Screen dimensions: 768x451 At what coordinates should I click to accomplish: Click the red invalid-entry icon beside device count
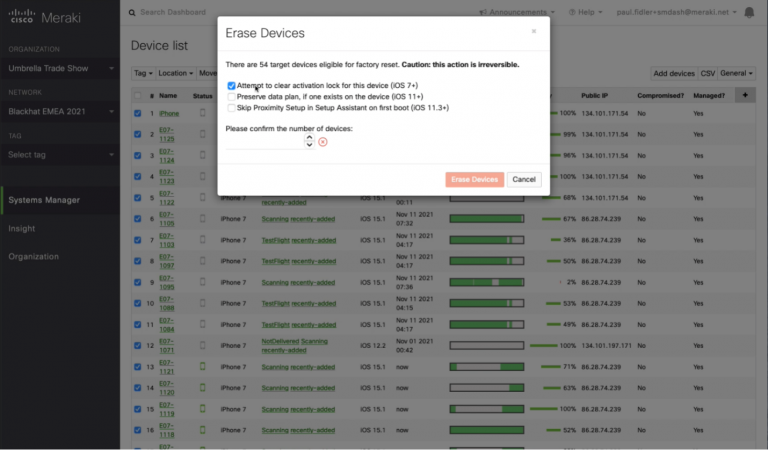323,142
